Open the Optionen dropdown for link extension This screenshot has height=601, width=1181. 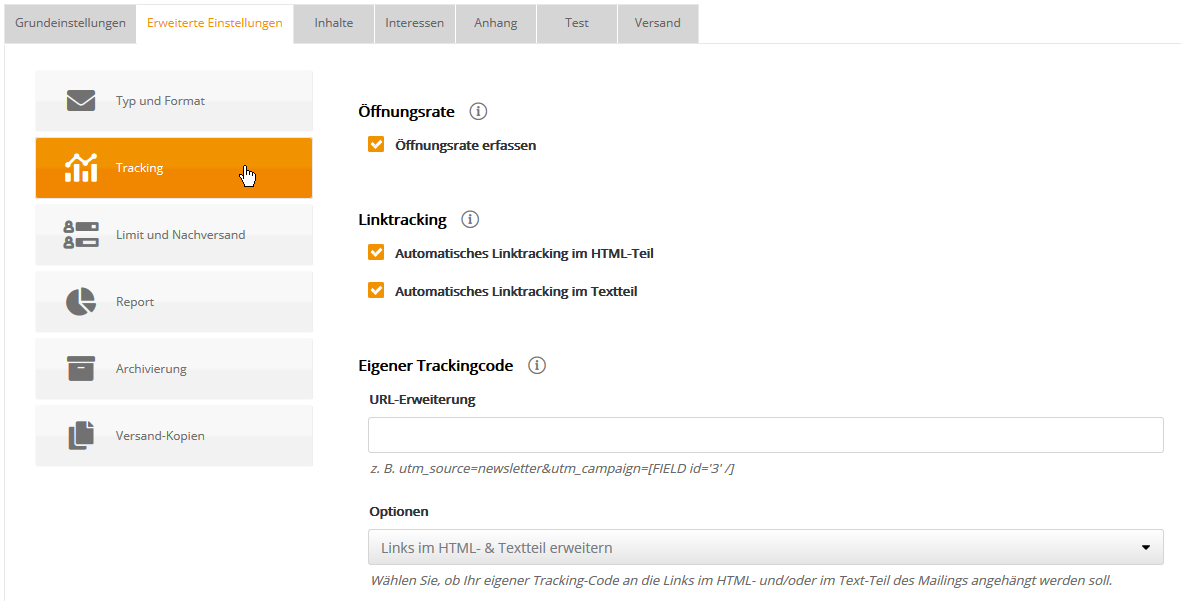pos(765,547)
